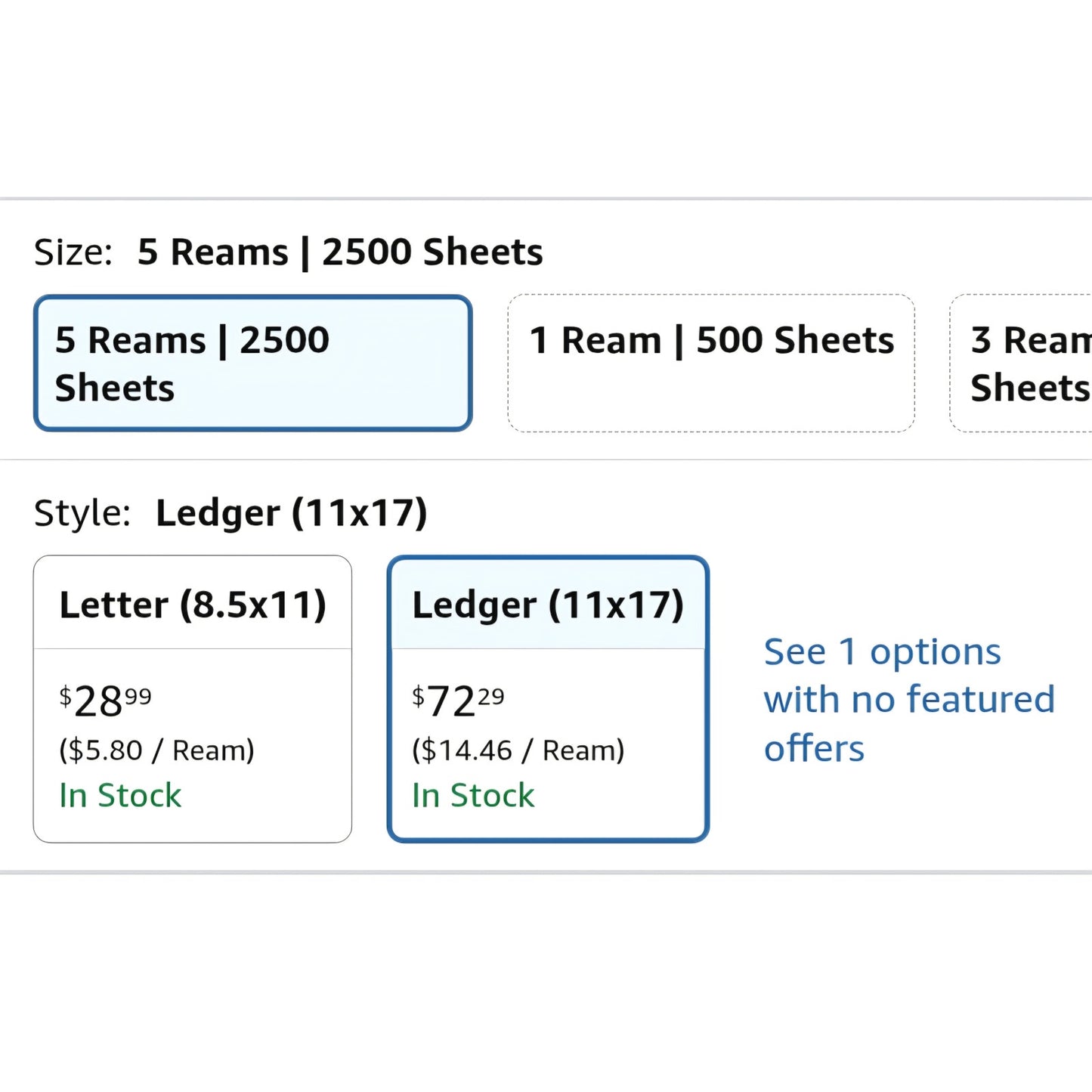The width and height of the screenshot is (1092, 1092).
Task: Choose the 1 Ream | 500 Sheets size
Action: pos(710,363)
